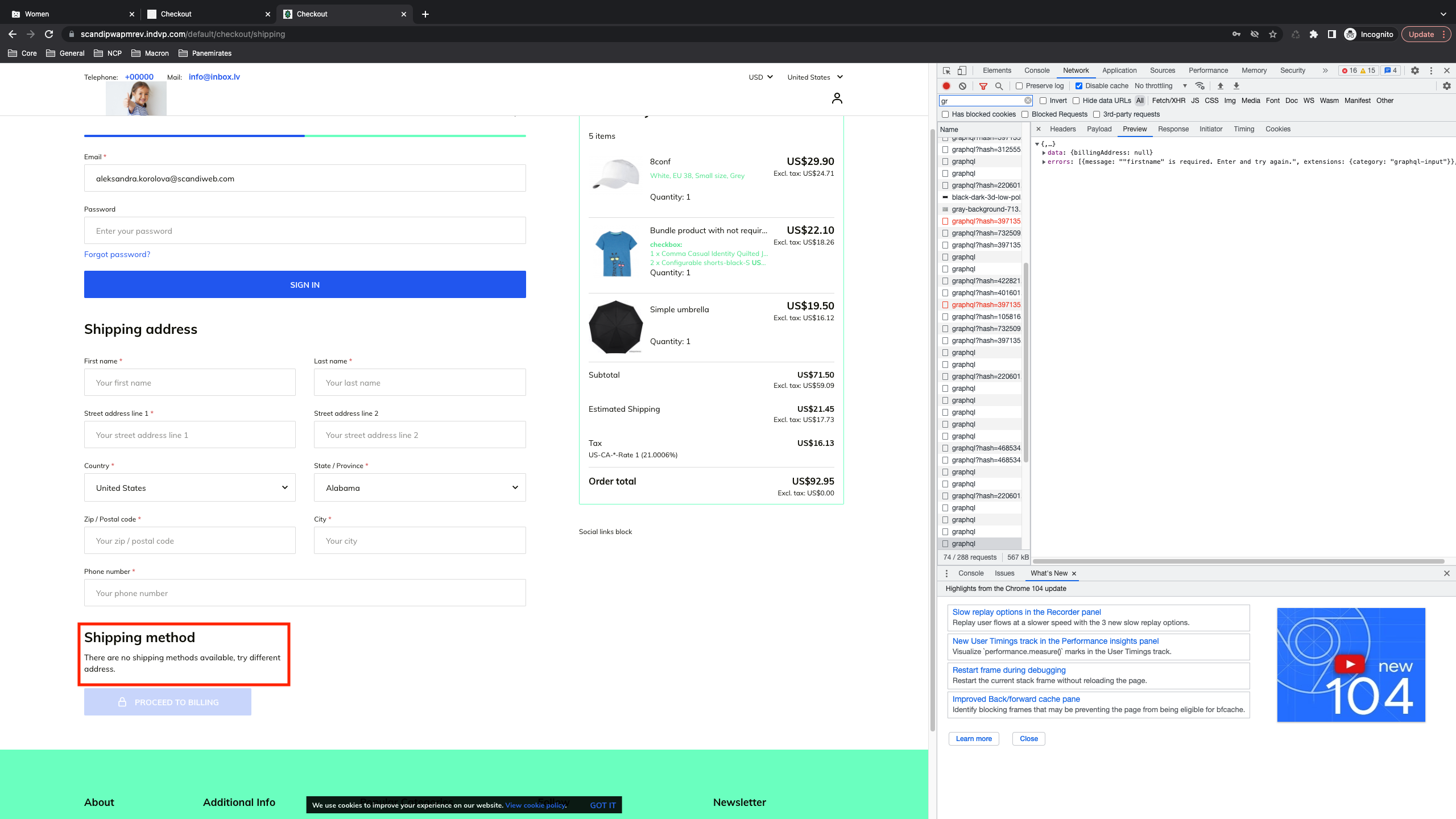Expand the errors node in Preview
The height and width of the screenshot is (819, 1456).
click(1044, 162)
